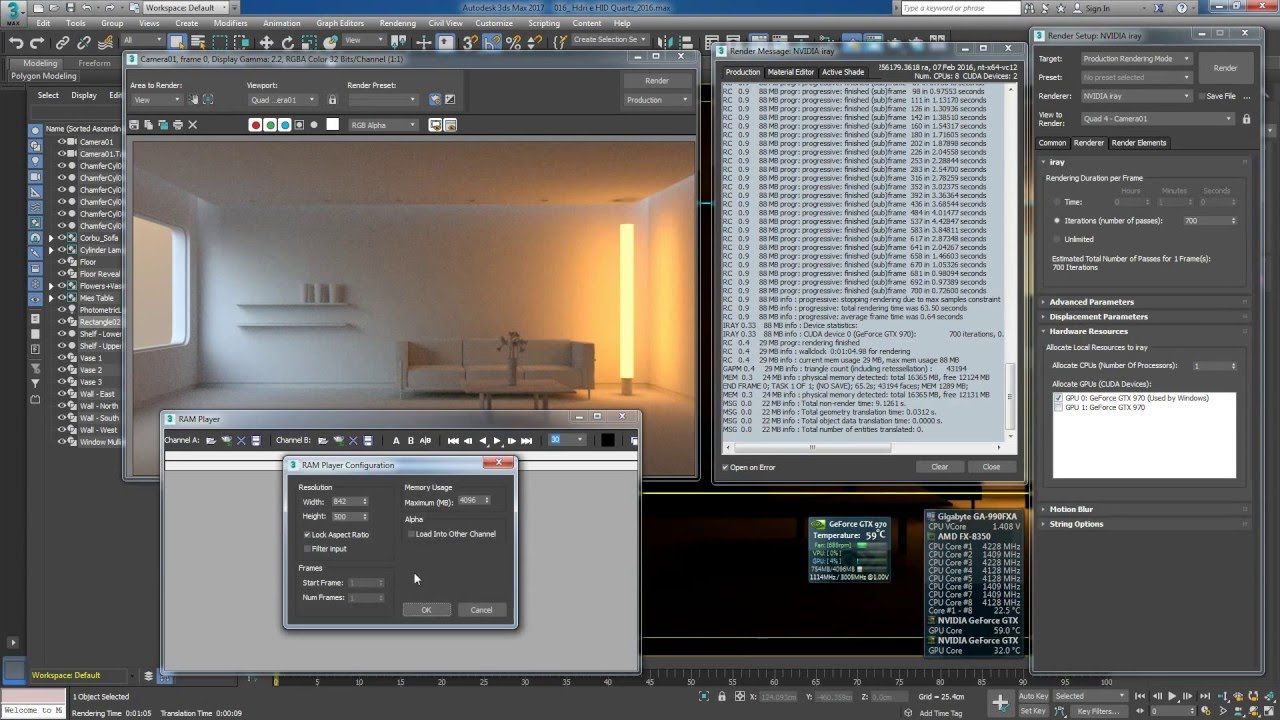The image size is (1280, 720).
Task: Open the Modifiers menu
Action: [230, 23]
